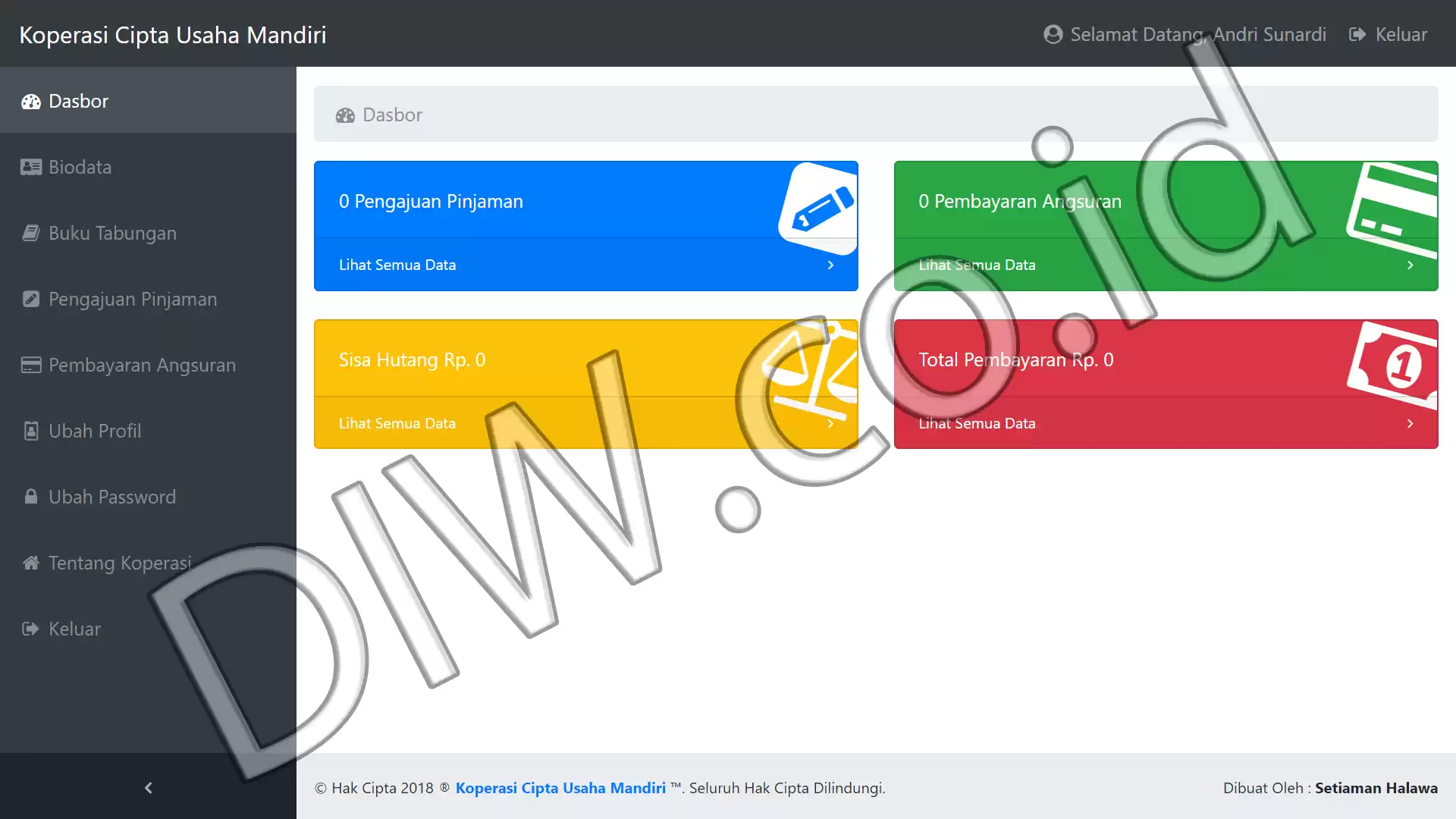1456x819 pixels.
Task: Click the balance scale icon on yellow card
Action: (x=810, y=370)
